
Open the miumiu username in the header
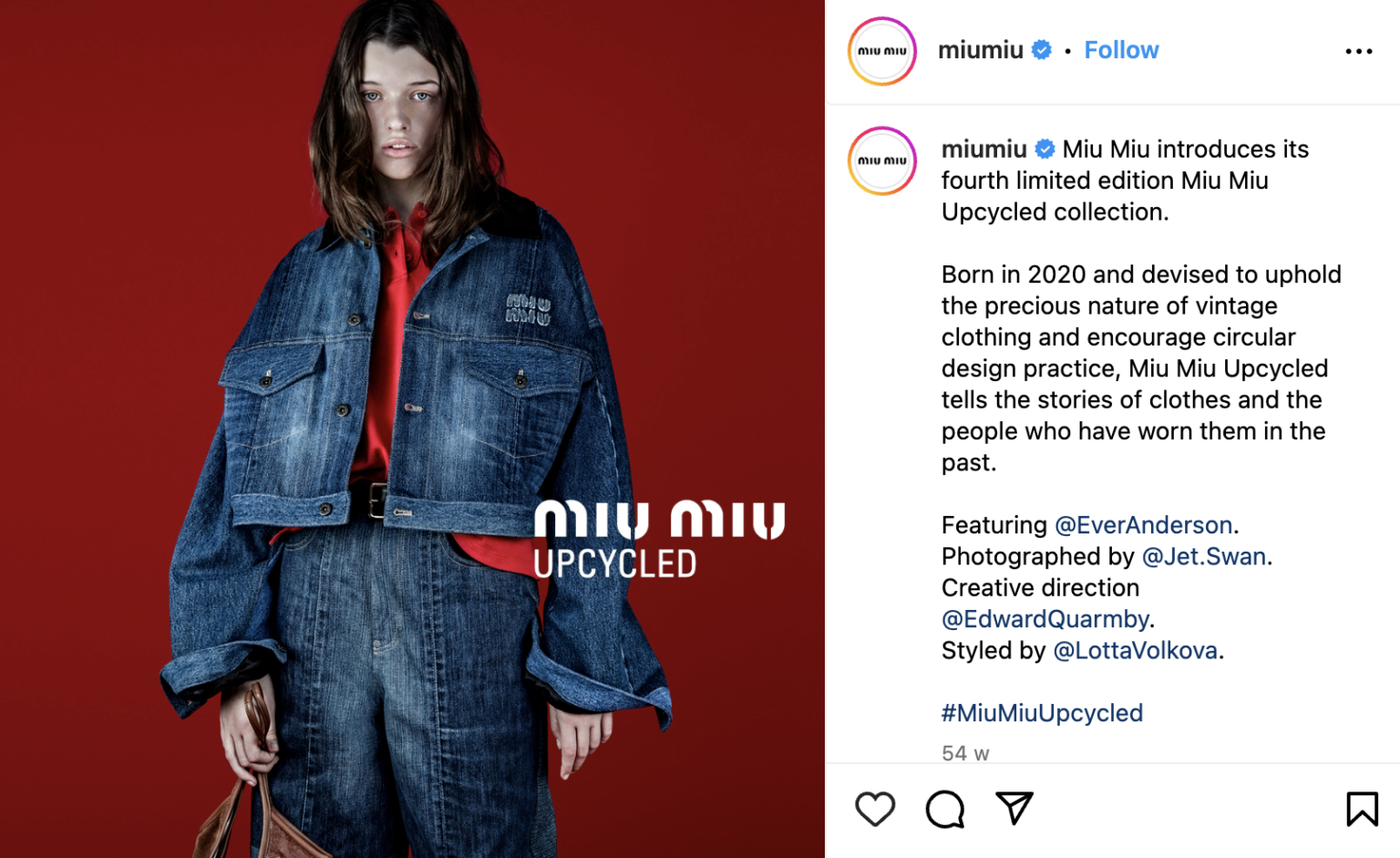coord(981,50)
